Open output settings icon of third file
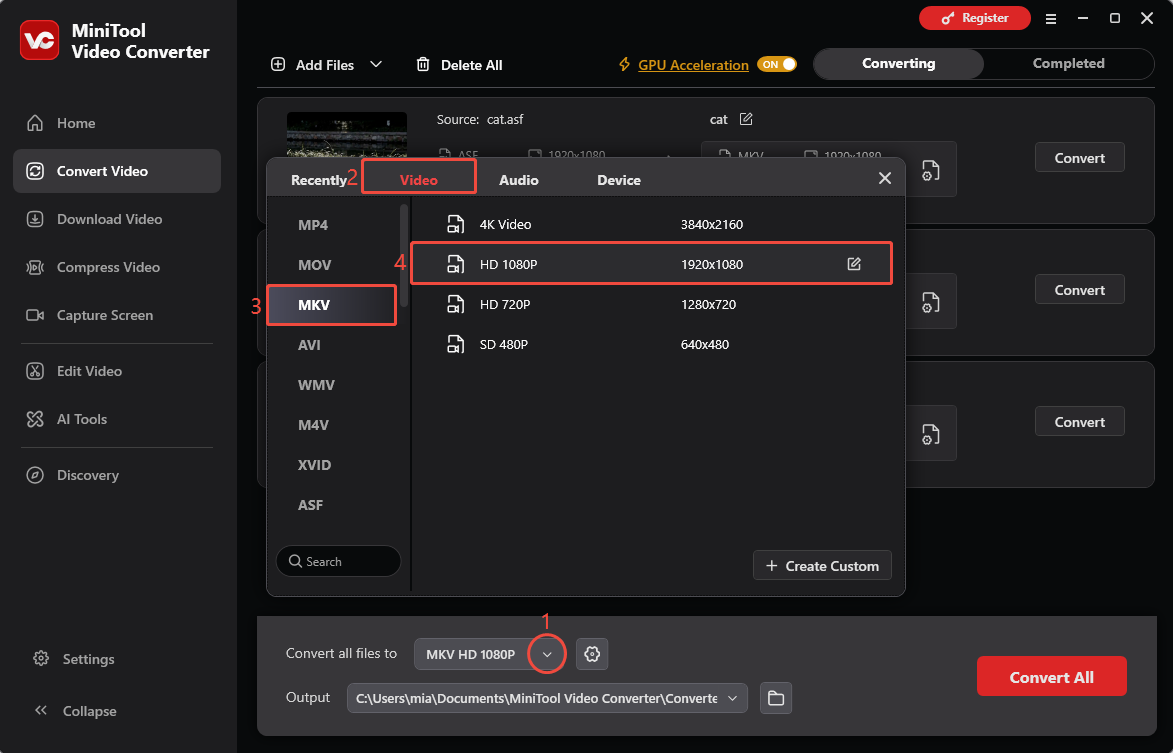 coord(931,434)
